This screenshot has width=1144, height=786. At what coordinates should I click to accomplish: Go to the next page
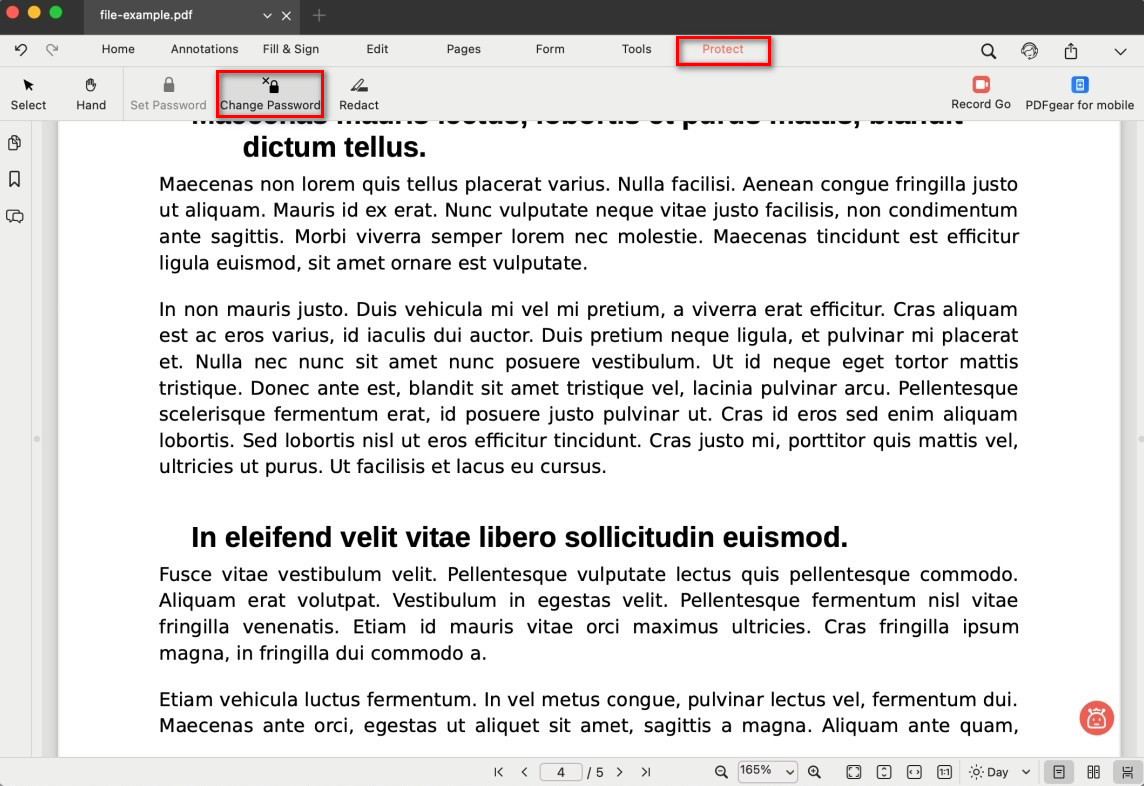click(619, 772)
